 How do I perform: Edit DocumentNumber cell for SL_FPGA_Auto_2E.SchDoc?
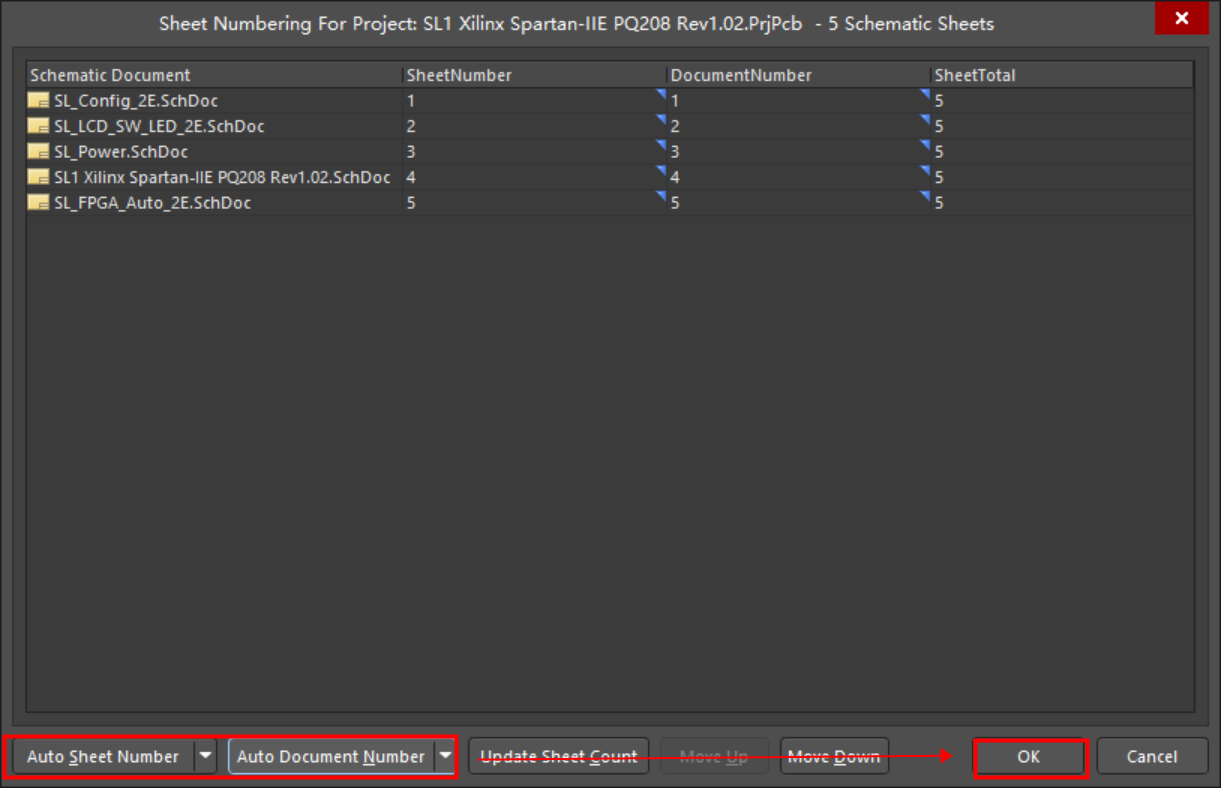795,203
